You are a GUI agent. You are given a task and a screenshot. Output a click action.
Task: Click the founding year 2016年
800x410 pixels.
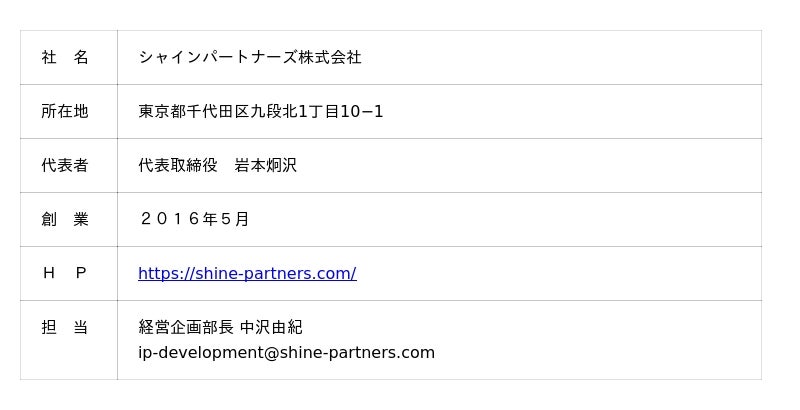pyautogui.click(x=178, y=220)
